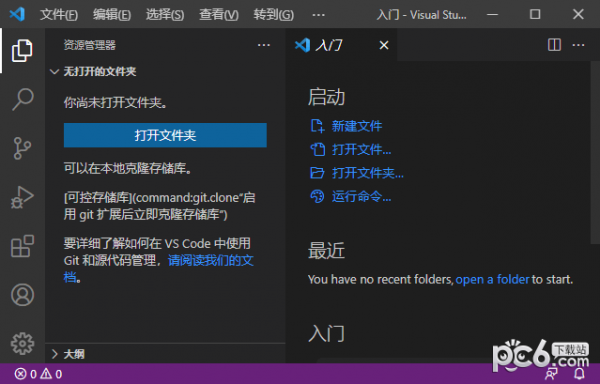Open the Source Control view
The height and width of the screenshot is (384, 600).
click(x=22, y=148)
